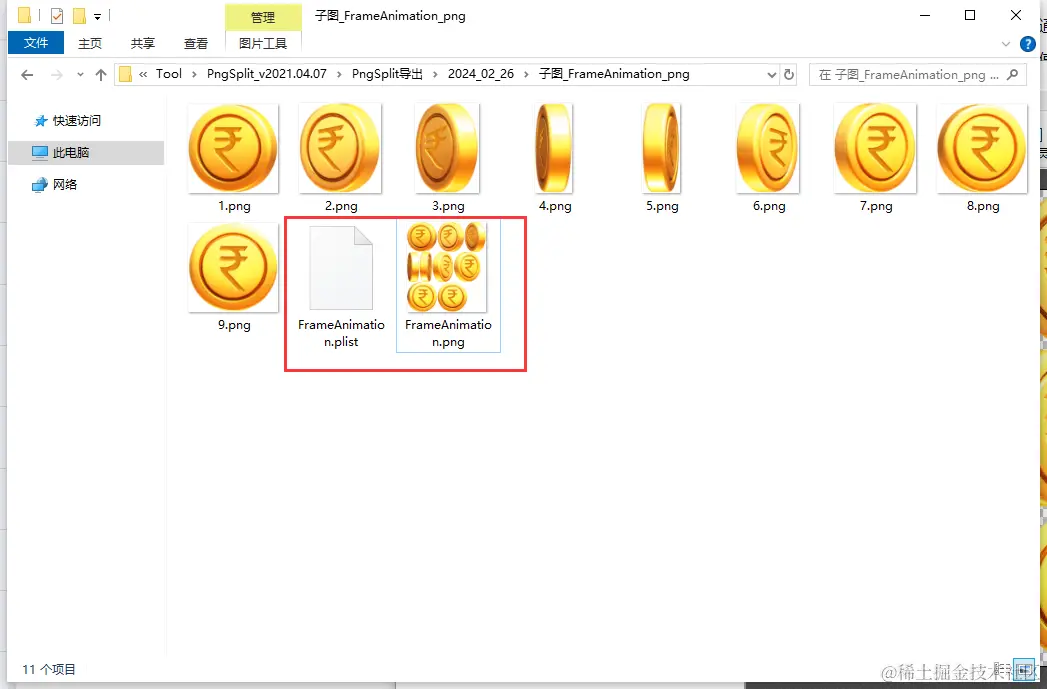Switch to the 查看 ribbon tab
The image size is (1047, 689).
point(196,43)
